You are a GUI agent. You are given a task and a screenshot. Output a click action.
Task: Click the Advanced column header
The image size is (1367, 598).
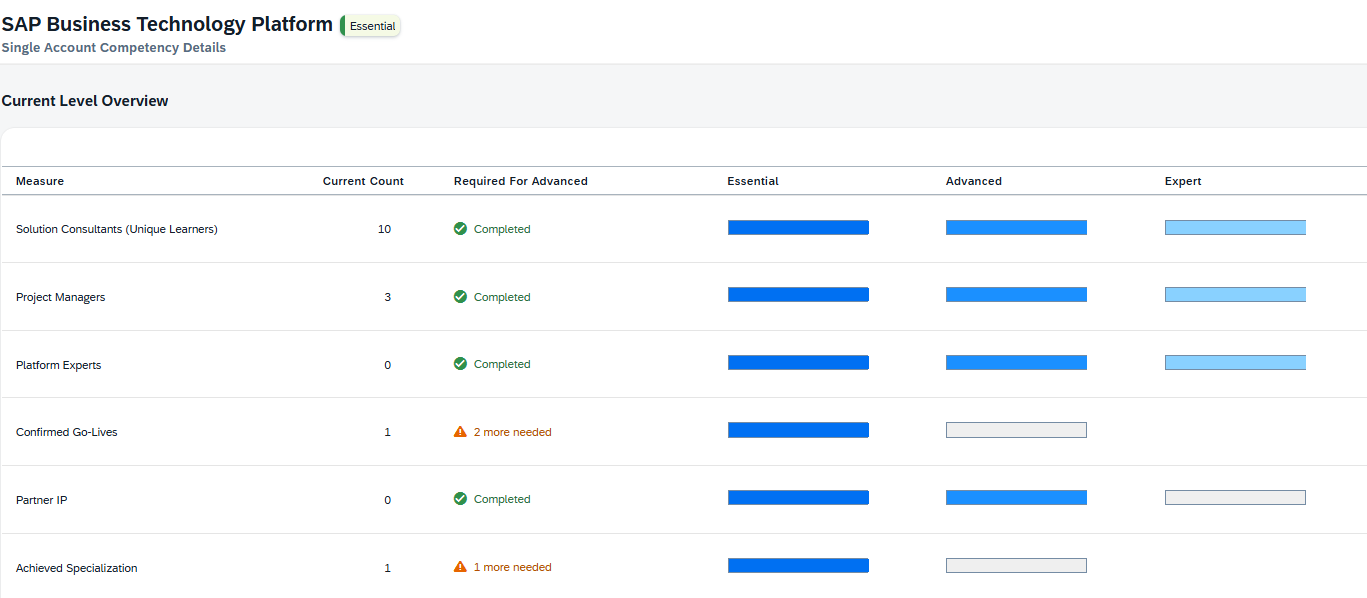(973, 181)
